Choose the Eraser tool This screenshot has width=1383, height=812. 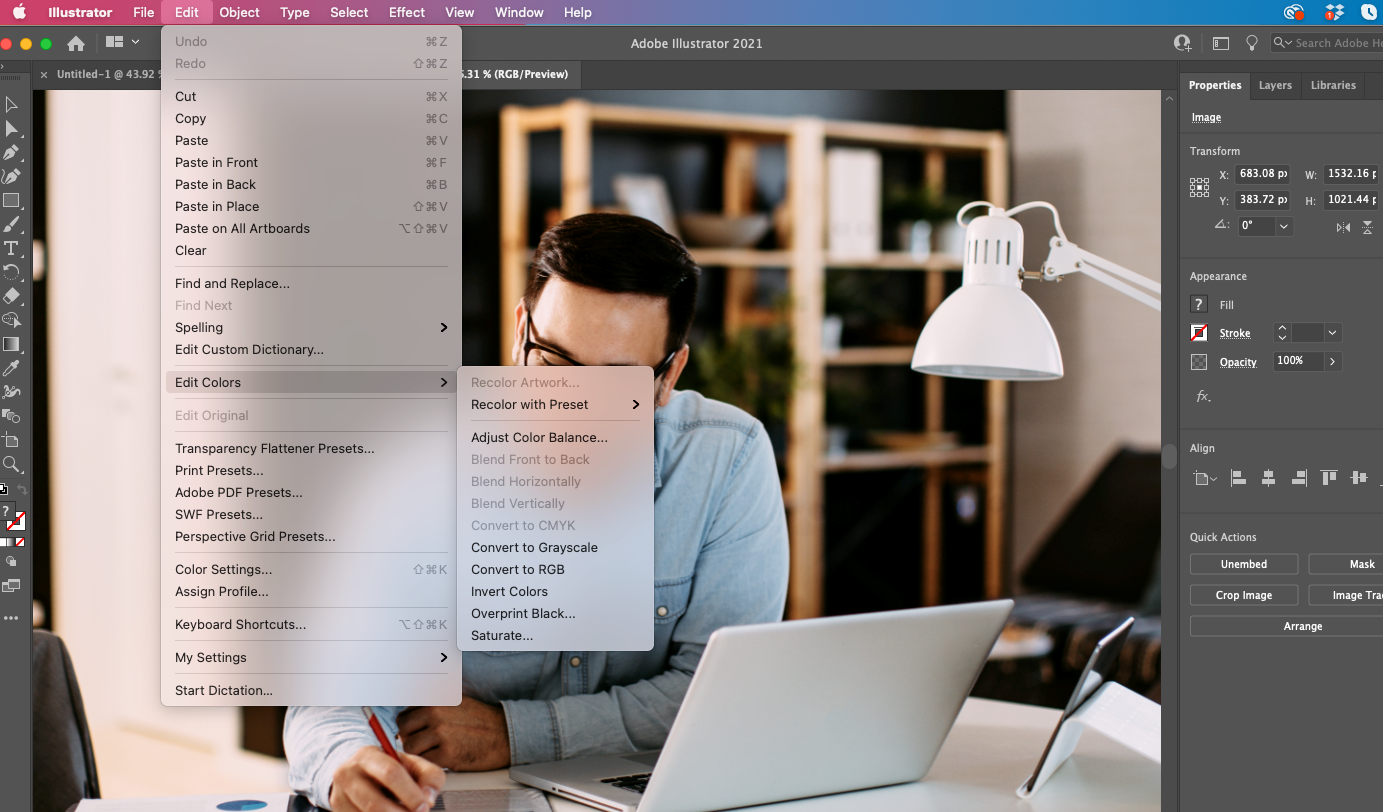pos(11,296)
